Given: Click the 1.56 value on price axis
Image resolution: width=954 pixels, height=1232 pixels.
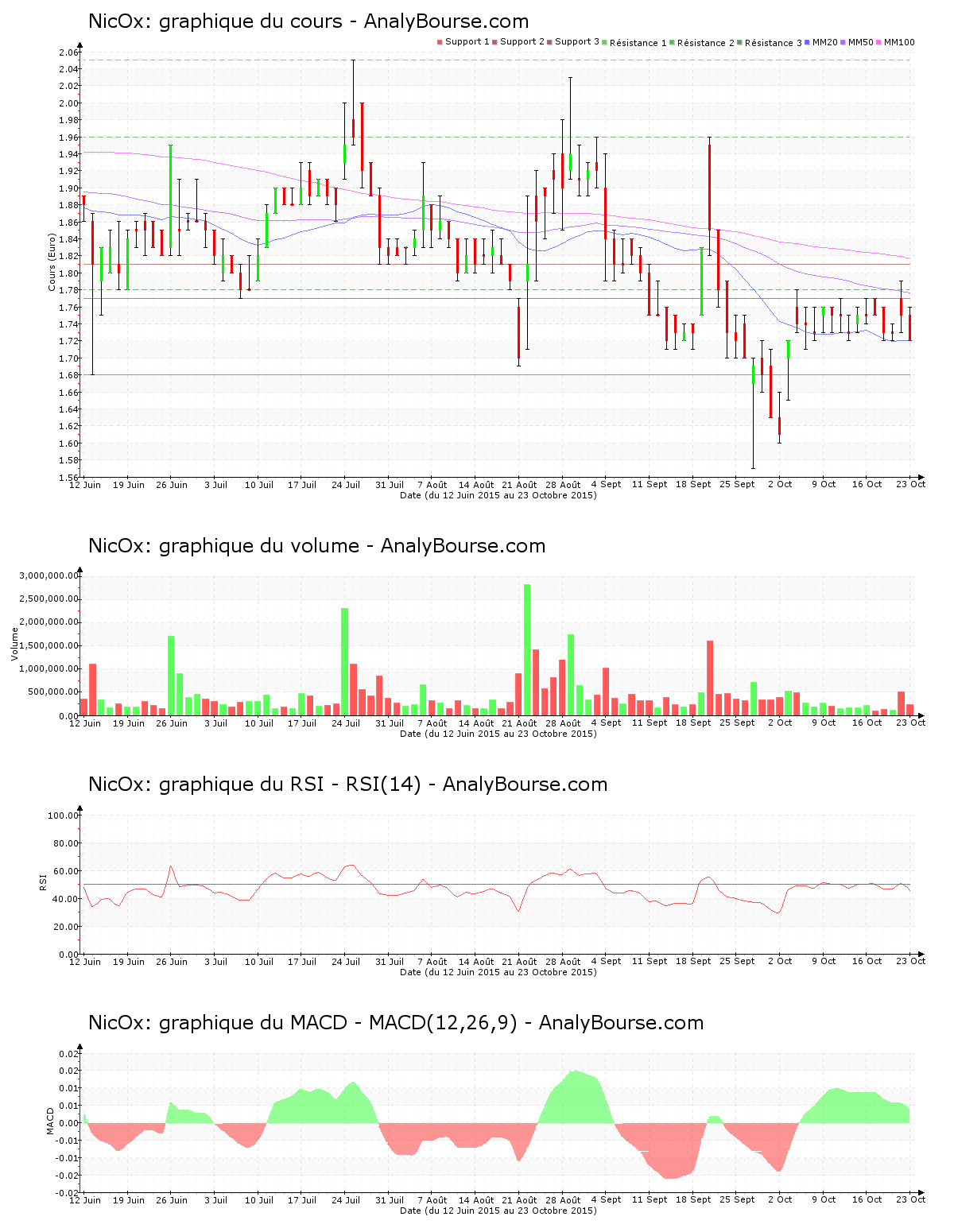Looking at the screenshot, I should (68, 477).
